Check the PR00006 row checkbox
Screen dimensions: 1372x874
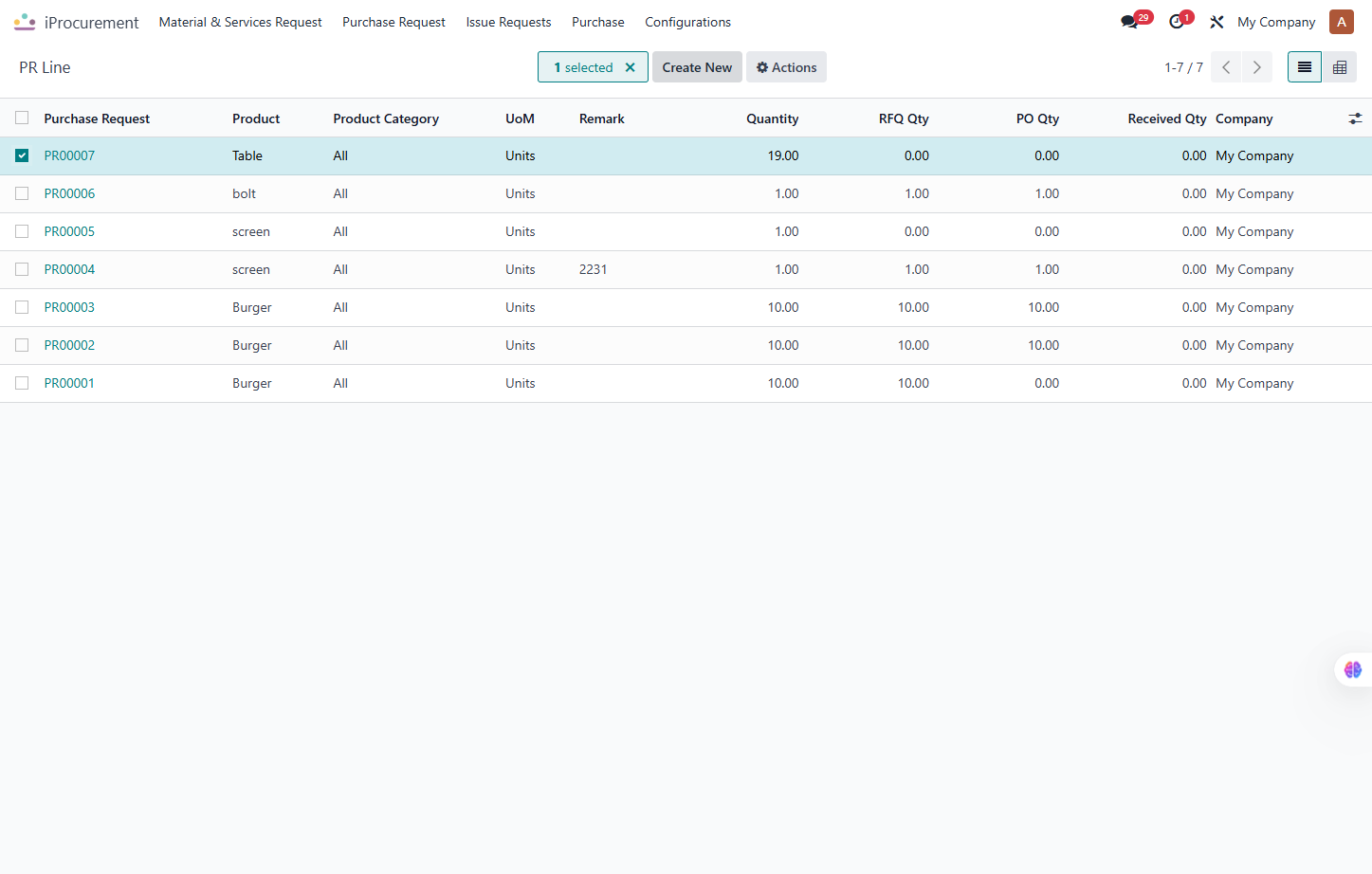22,193
